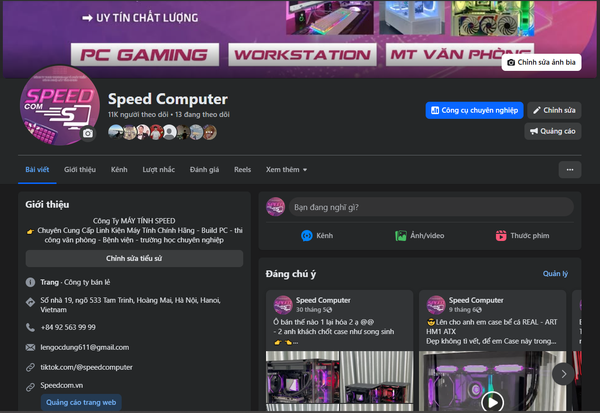The image size is (600, 413).
Task: Click the Ảnh/video photo icon
Action: [401, 235]
